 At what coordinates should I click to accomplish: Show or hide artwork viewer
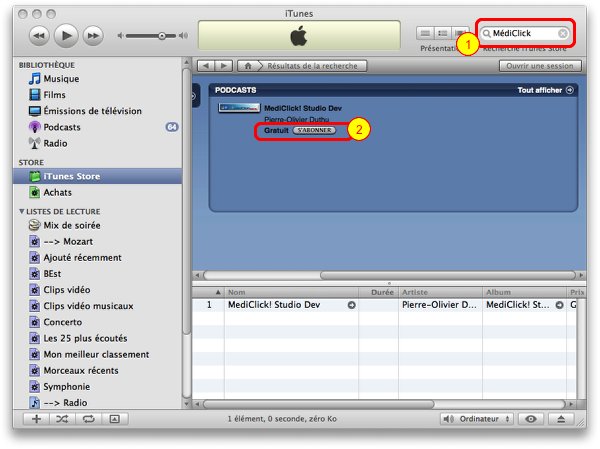114,419
